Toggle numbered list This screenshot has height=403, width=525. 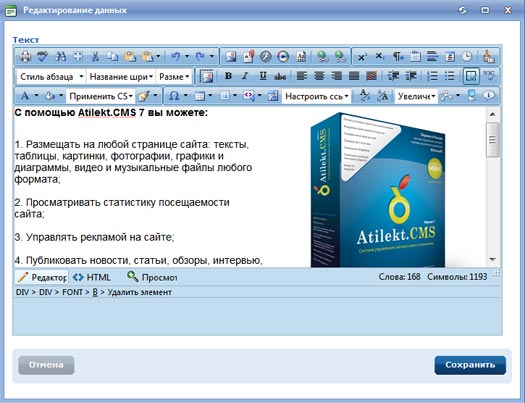click(x=433, y=76)
